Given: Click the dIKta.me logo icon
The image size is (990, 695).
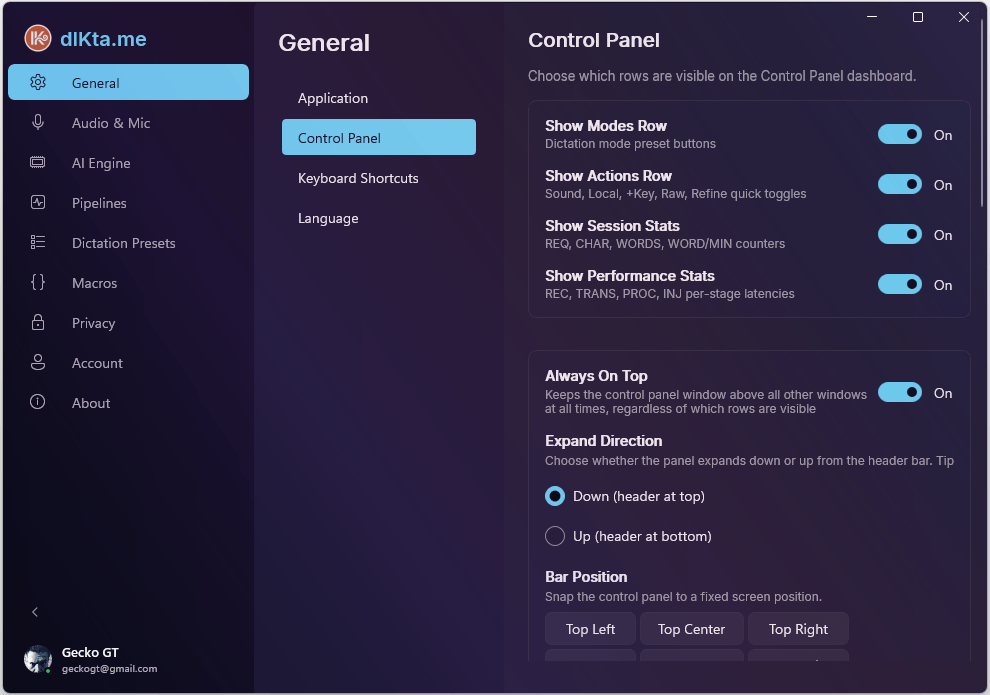Looking at the screenshot, I should tap(38, 38).
